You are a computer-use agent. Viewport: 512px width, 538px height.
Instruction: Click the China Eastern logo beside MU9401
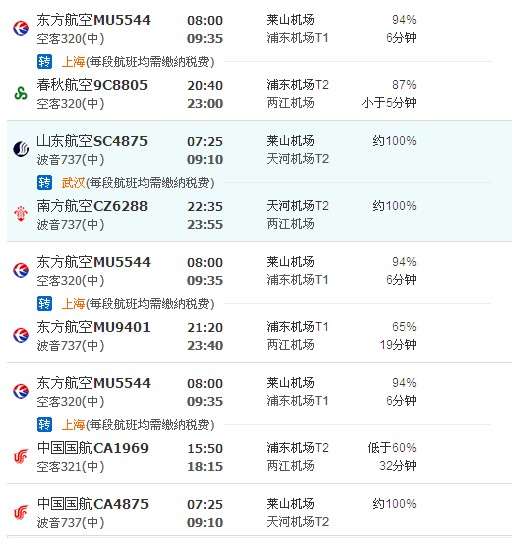[21, 335]
